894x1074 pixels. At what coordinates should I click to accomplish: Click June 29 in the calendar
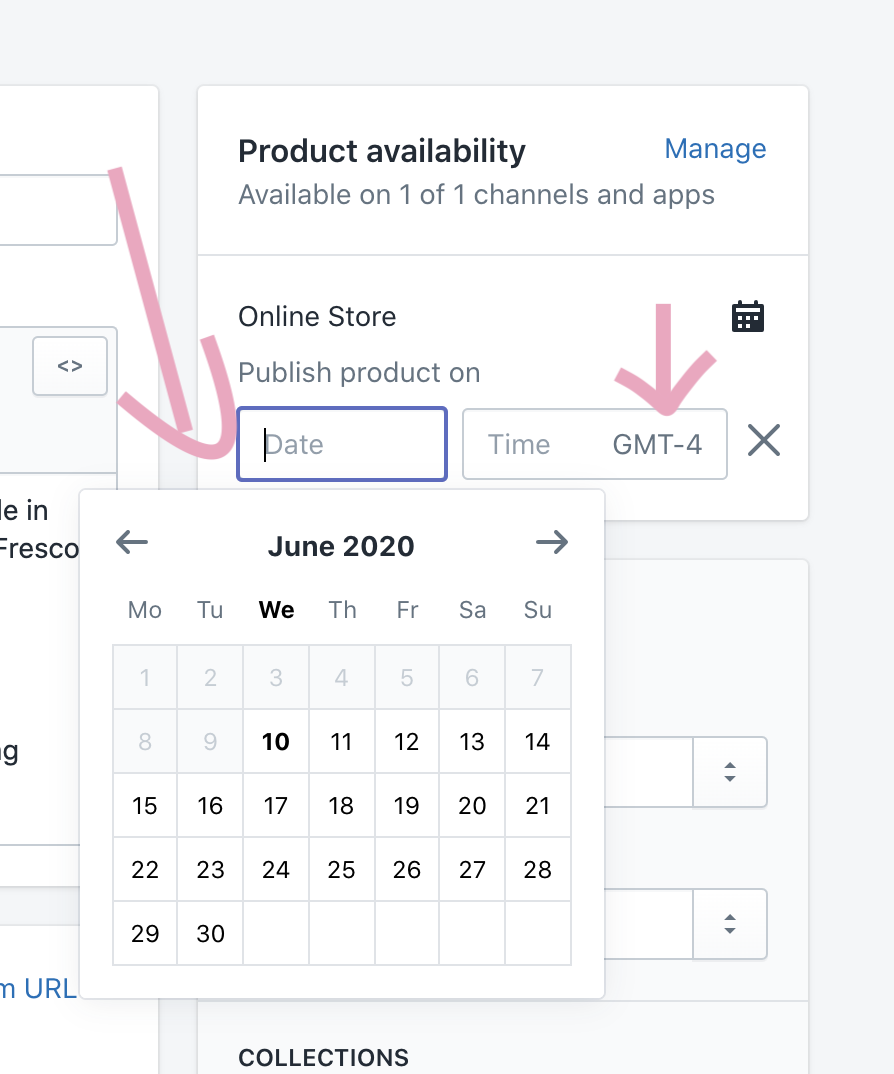tap(145, 934)
